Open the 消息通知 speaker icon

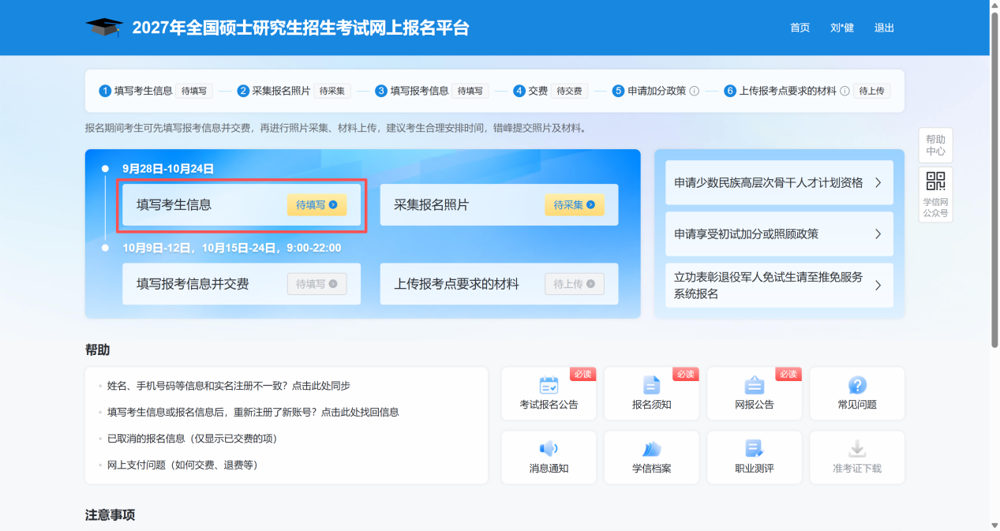(548, 449)
